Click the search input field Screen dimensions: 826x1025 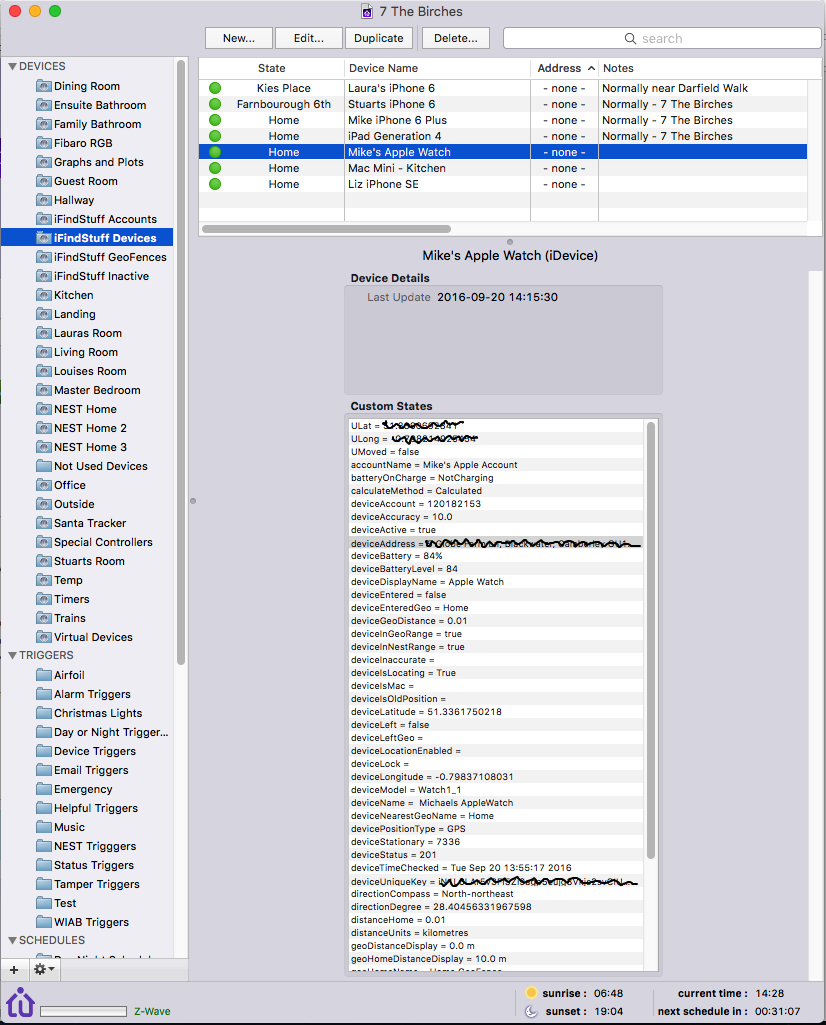[x=662, y=38]
